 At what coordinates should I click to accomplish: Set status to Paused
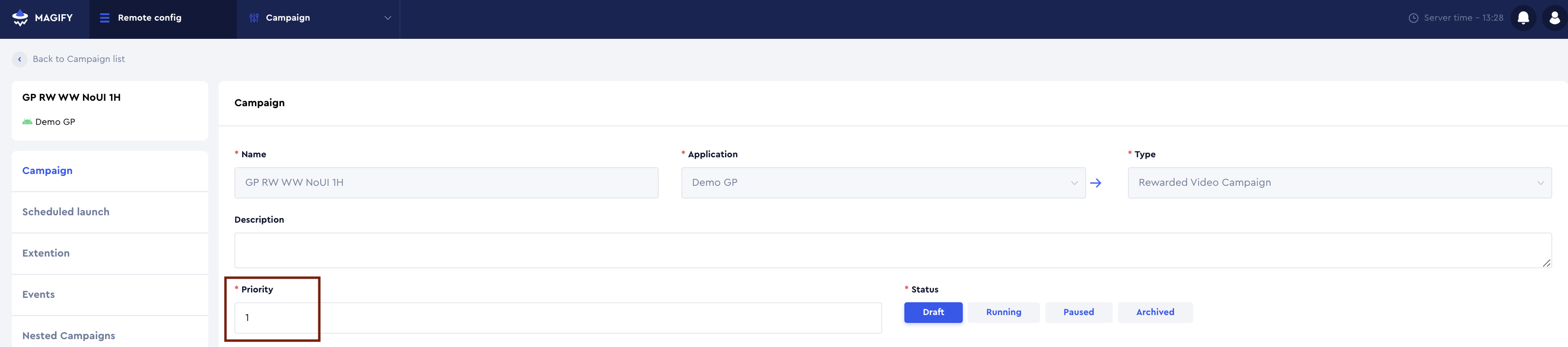pyautogui.click(x=1078, y=312)
